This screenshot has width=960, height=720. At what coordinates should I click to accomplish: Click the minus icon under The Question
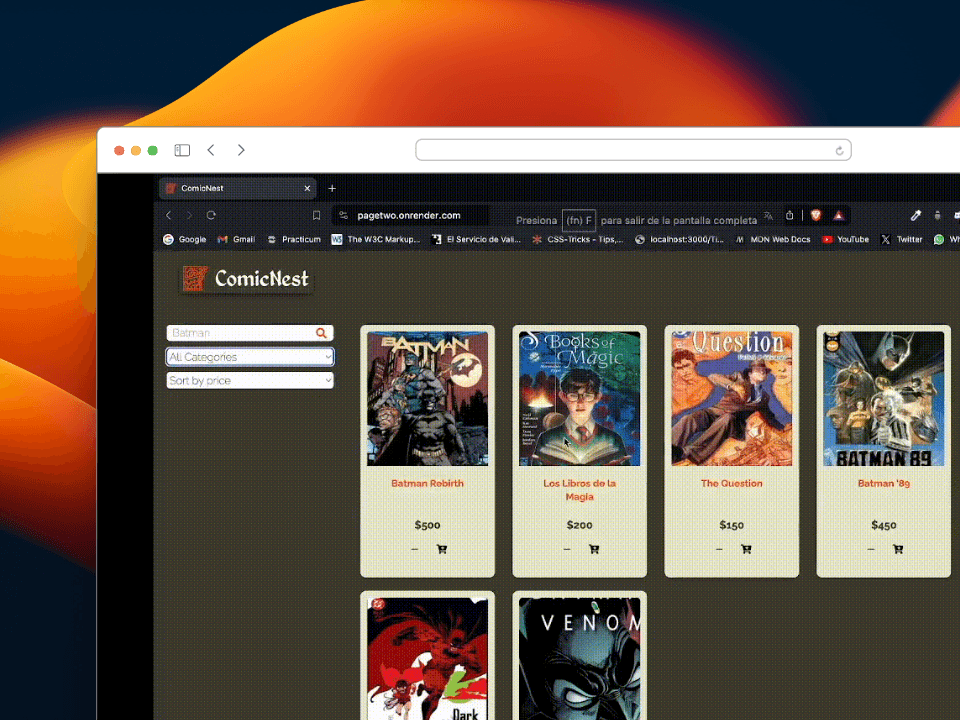coord(719,549)
